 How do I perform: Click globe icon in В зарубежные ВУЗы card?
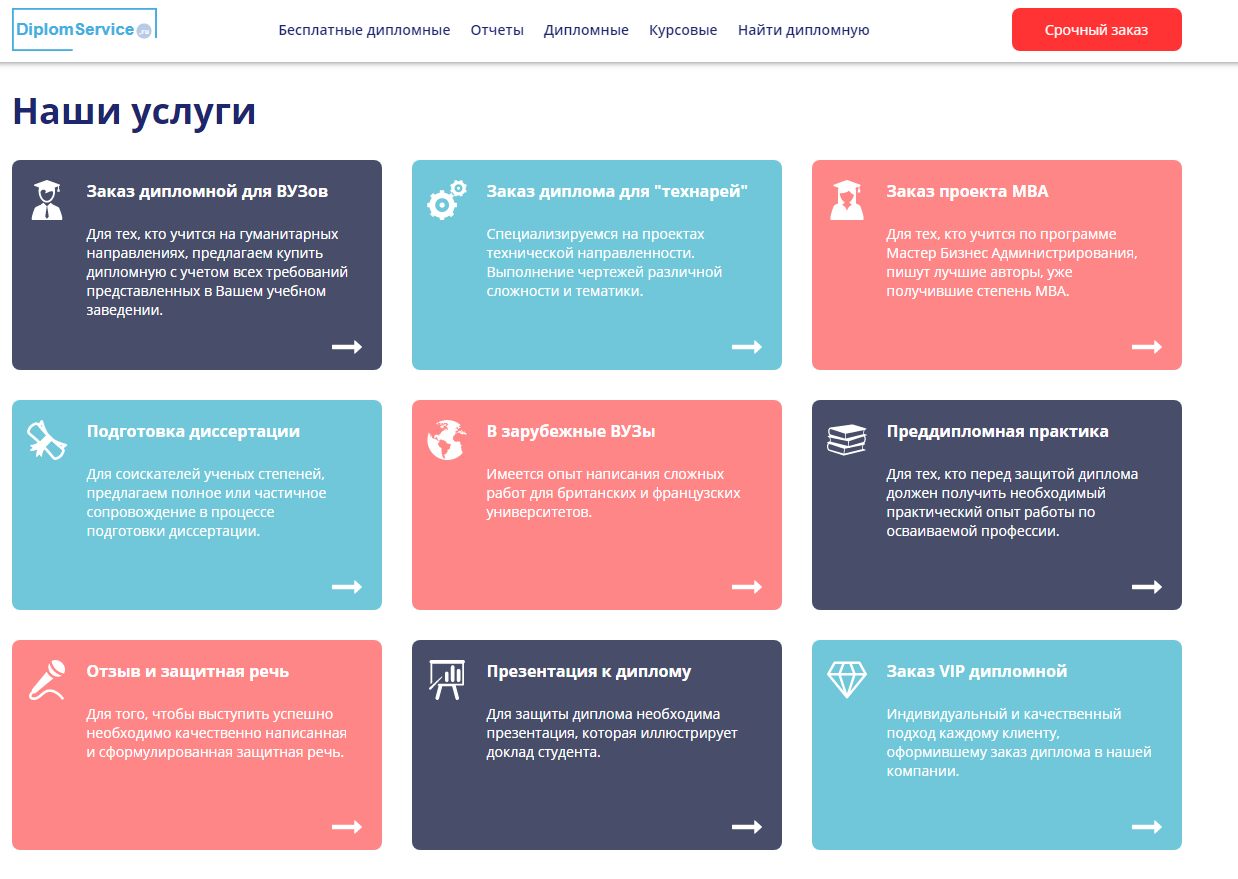(446, 440)
